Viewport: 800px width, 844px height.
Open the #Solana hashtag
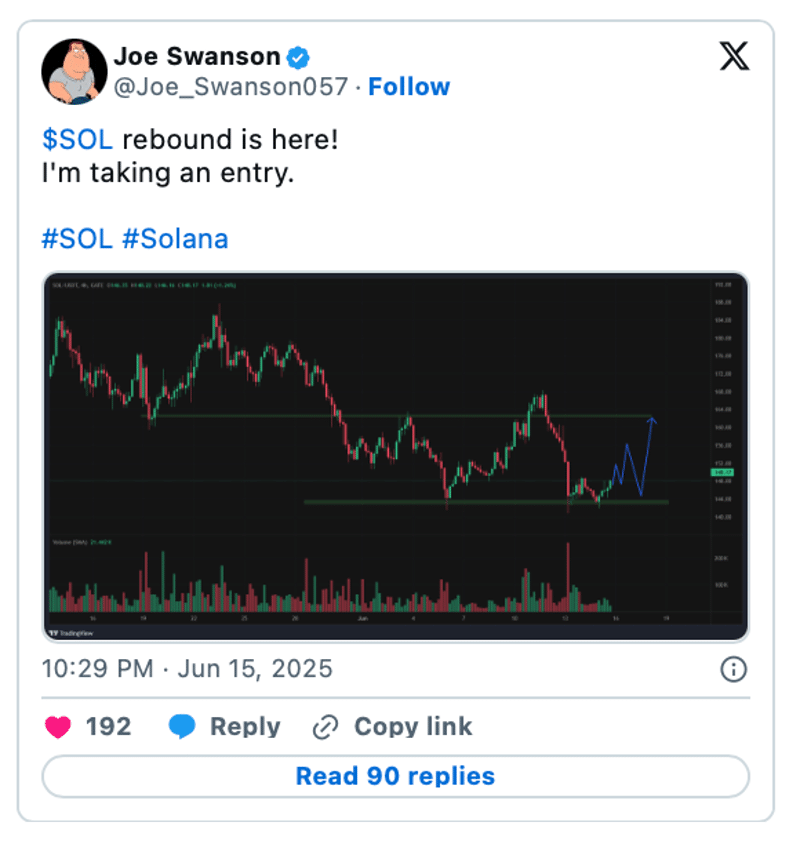(x=174, y=239)
